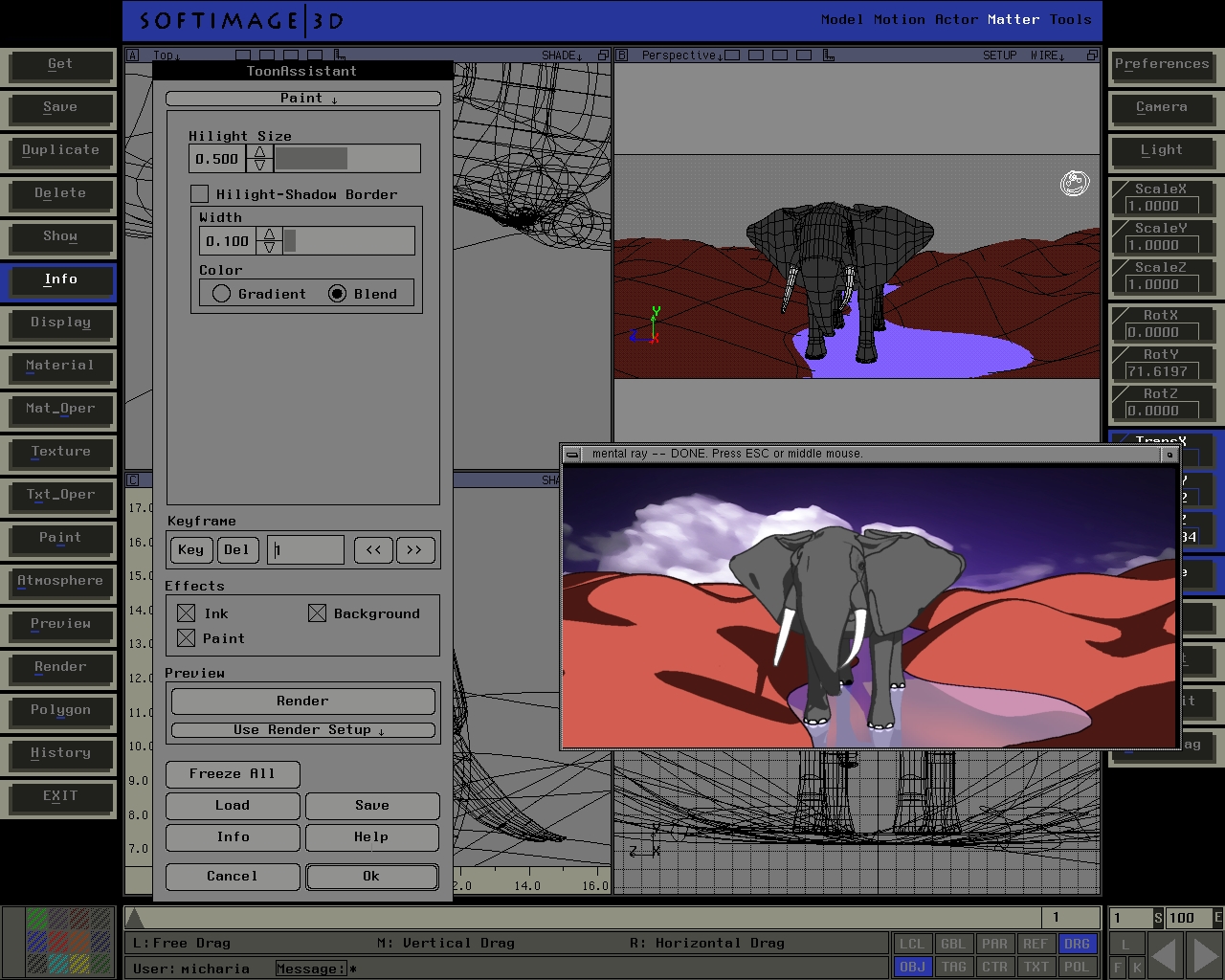Select the OBJ selection mode icon
This screenshot has width=1225, height=980.
[x=912, y=967]
